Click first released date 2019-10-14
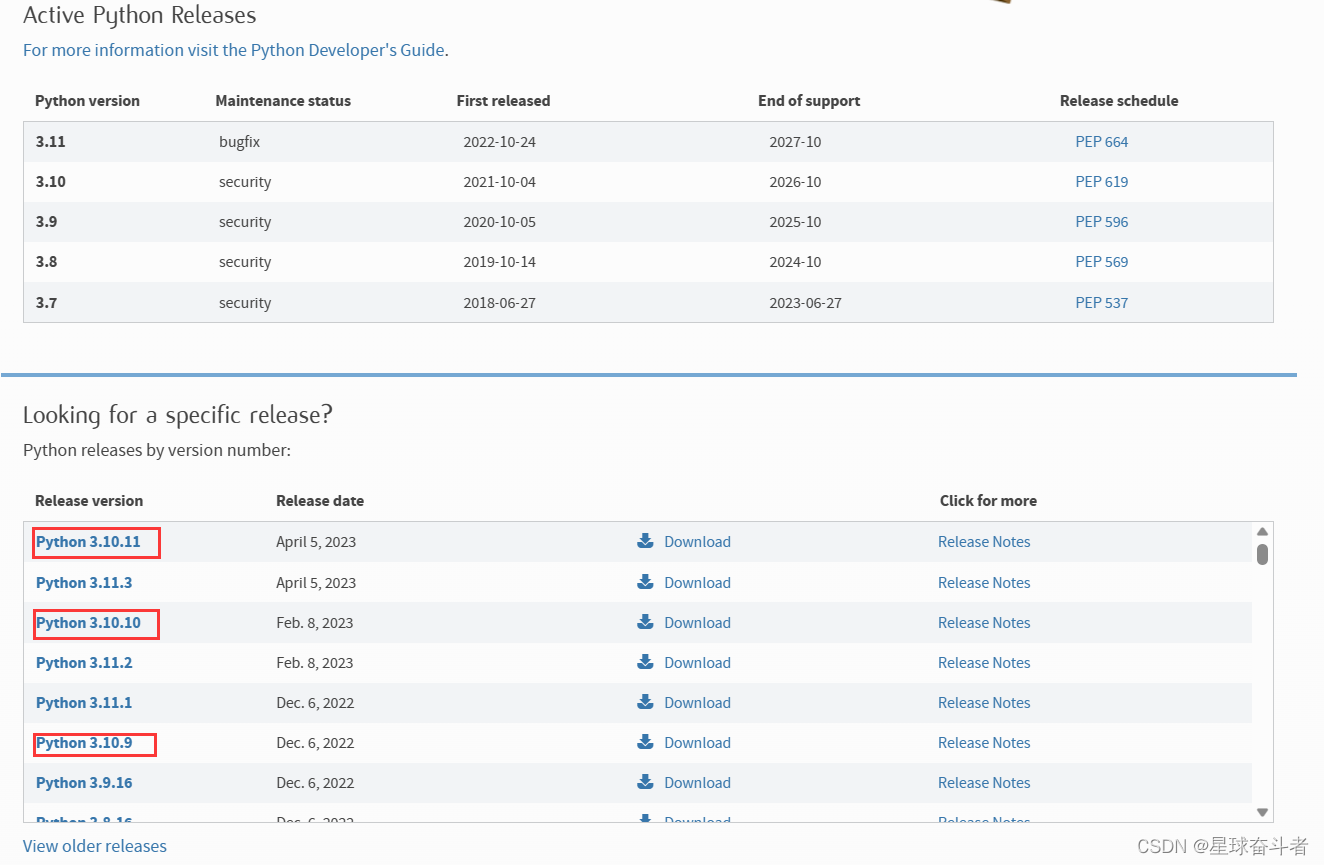Screen dimensions: 1324x865 pyautogui.click(x=499, y=262)
